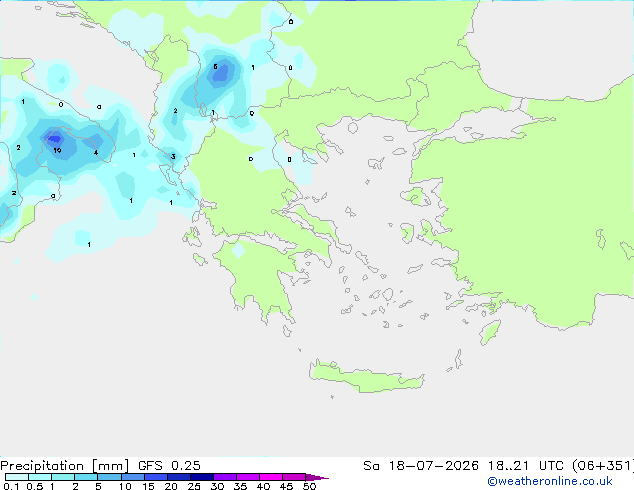Click the 20–25 mm dark blue swatch
634x490 pixels.
(179, 477)
